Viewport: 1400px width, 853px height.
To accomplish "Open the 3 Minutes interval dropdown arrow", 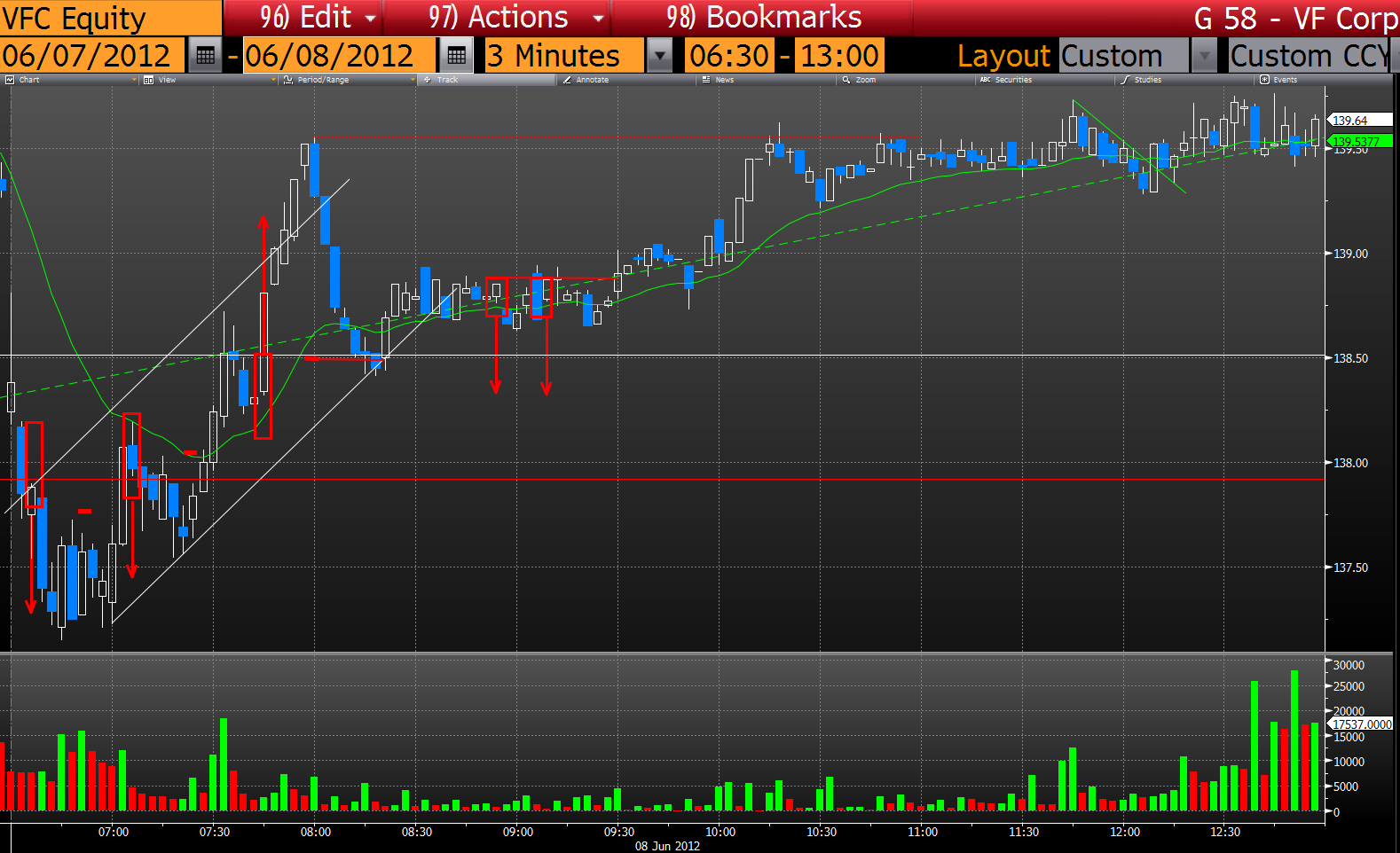I will [659, 56].
